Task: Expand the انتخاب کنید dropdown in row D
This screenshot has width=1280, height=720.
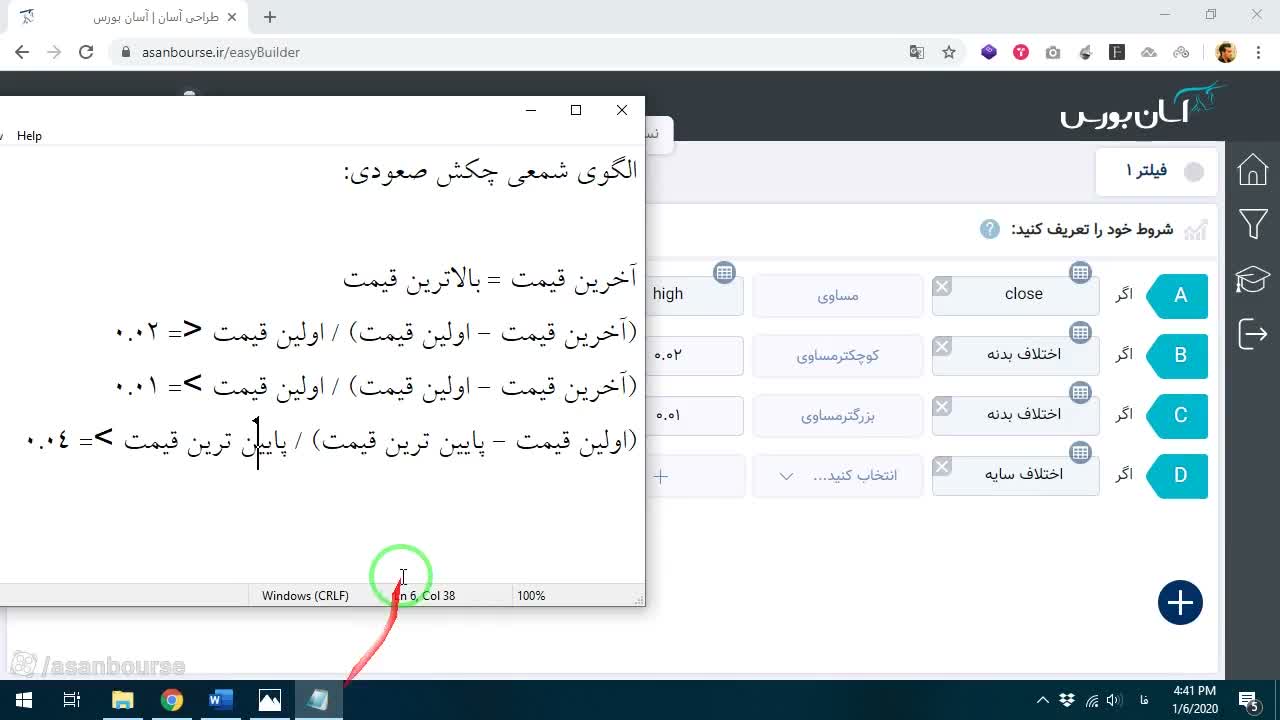Action: pos(838,475)
